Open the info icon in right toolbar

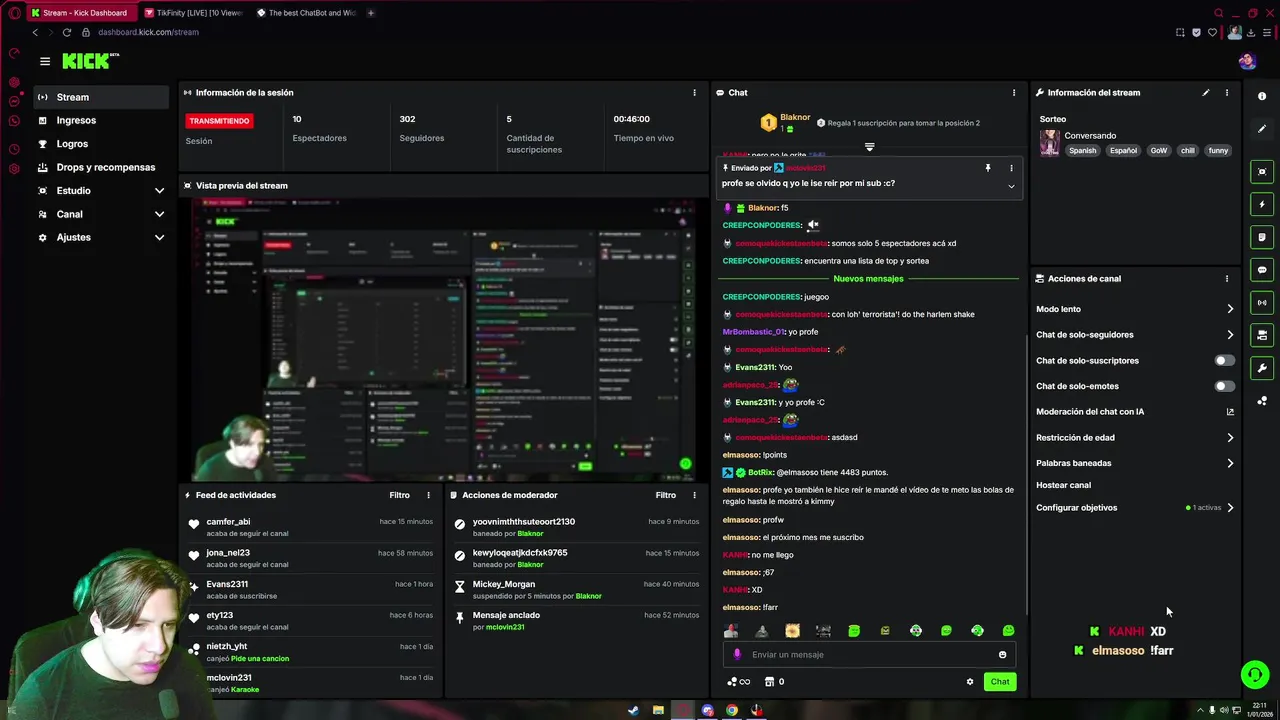click(1262, 96)
